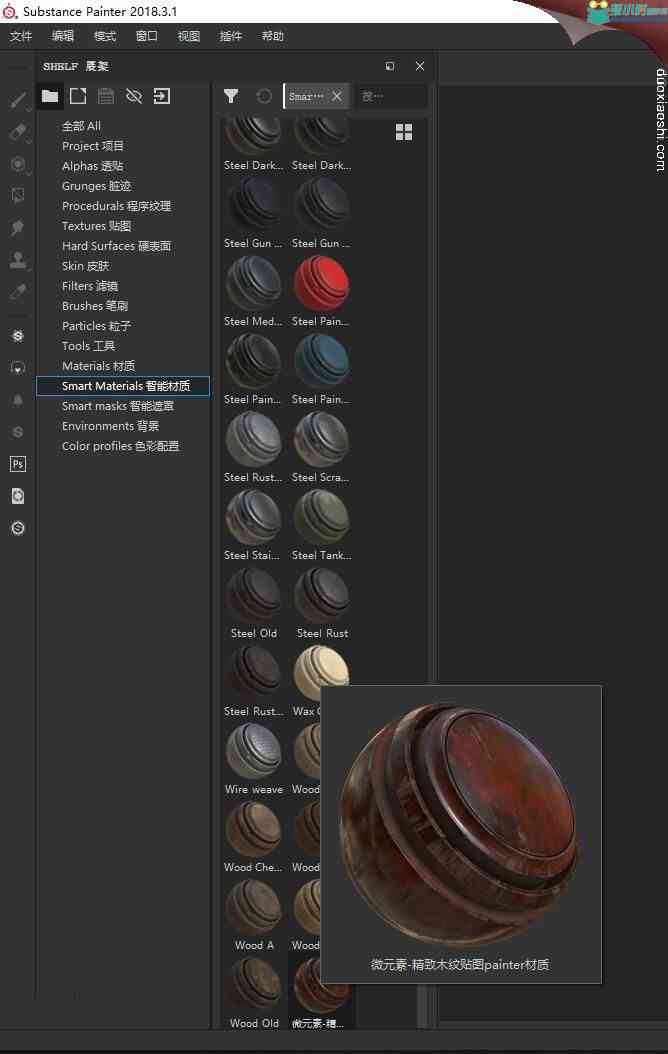Viewport: 668px width, 1054px height.
Task: Click the shelf search input field
Action: coord(392,96)
